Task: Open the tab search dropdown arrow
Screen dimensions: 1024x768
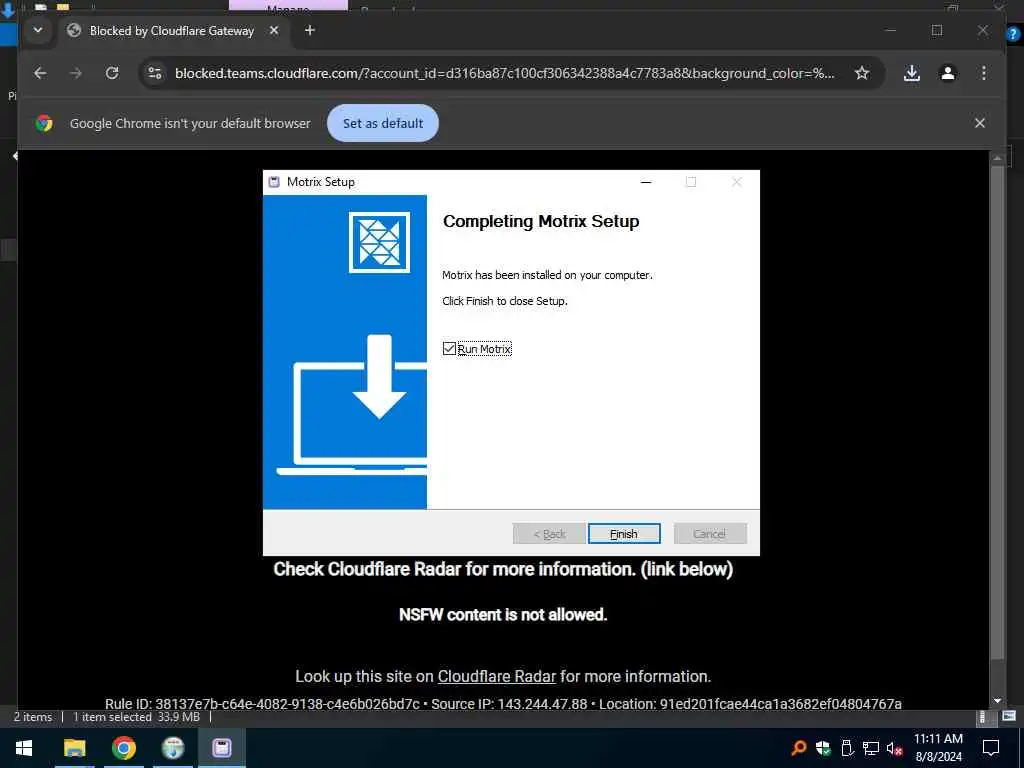Action: coord(38,30)
